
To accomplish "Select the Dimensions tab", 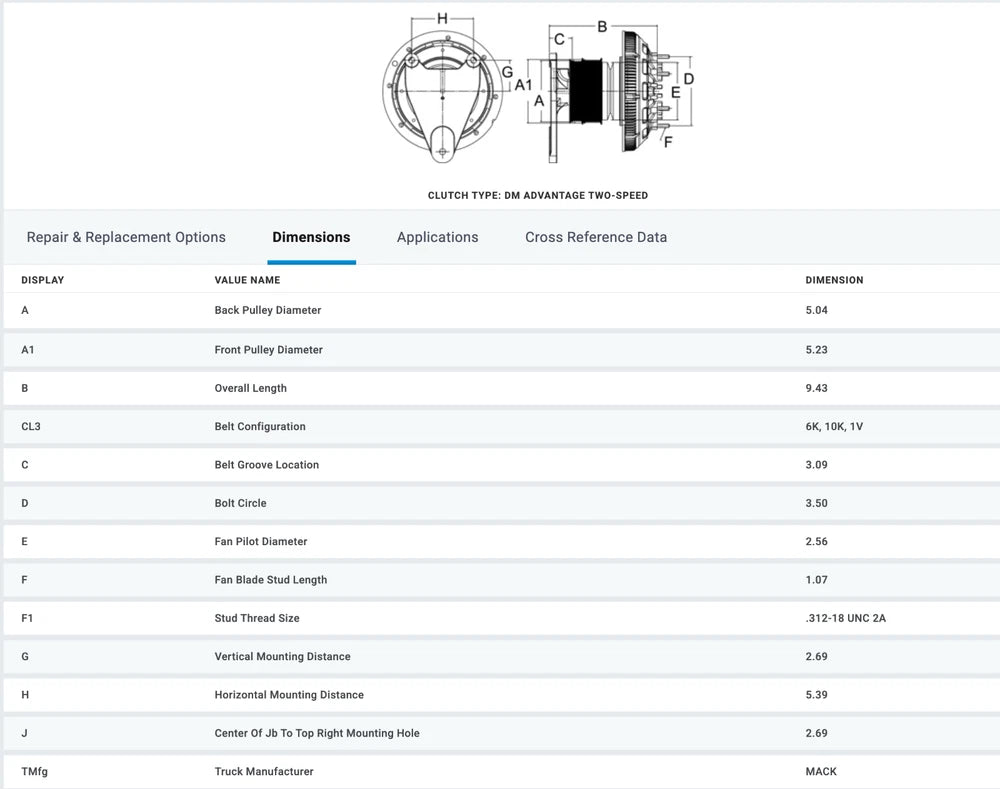I will 311,237.
